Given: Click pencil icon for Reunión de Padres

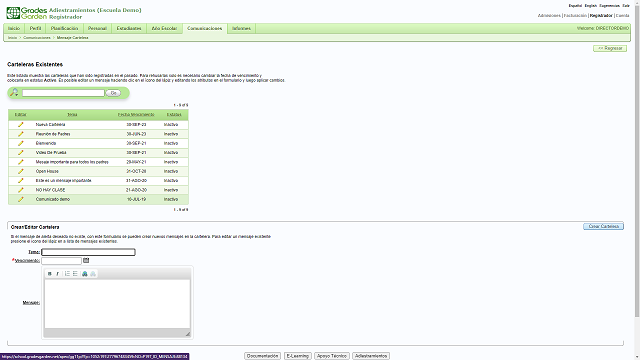Looking at the screenshot, I should click(20, 134).
